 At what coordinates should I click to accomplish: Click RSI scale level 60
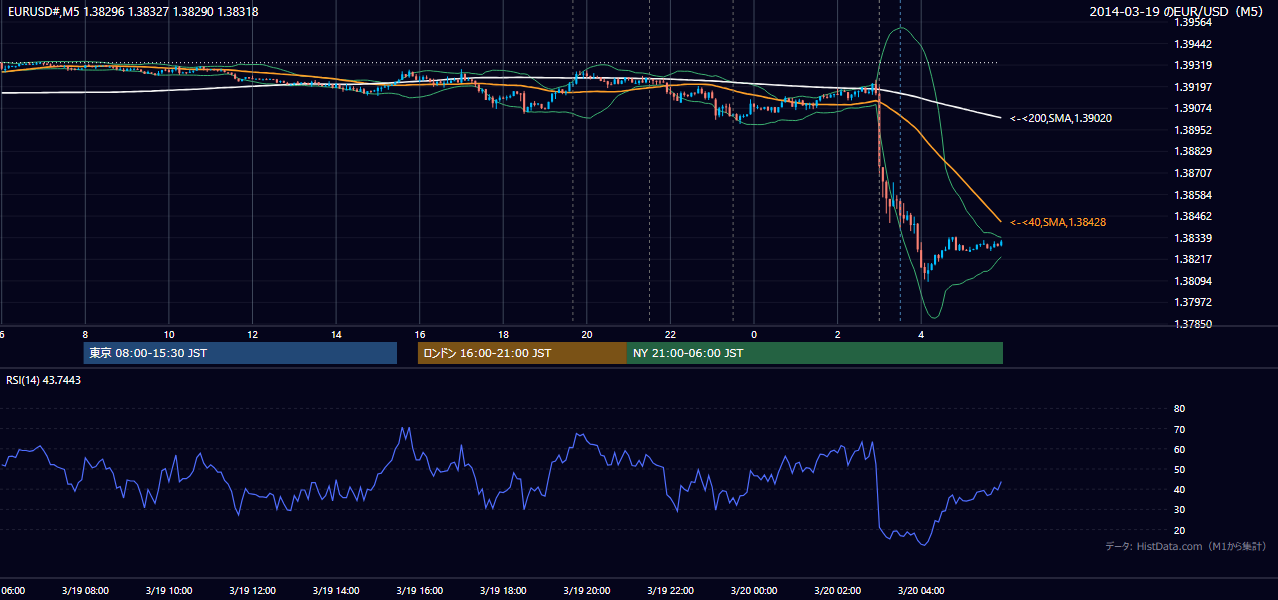tap(1179, 449)
